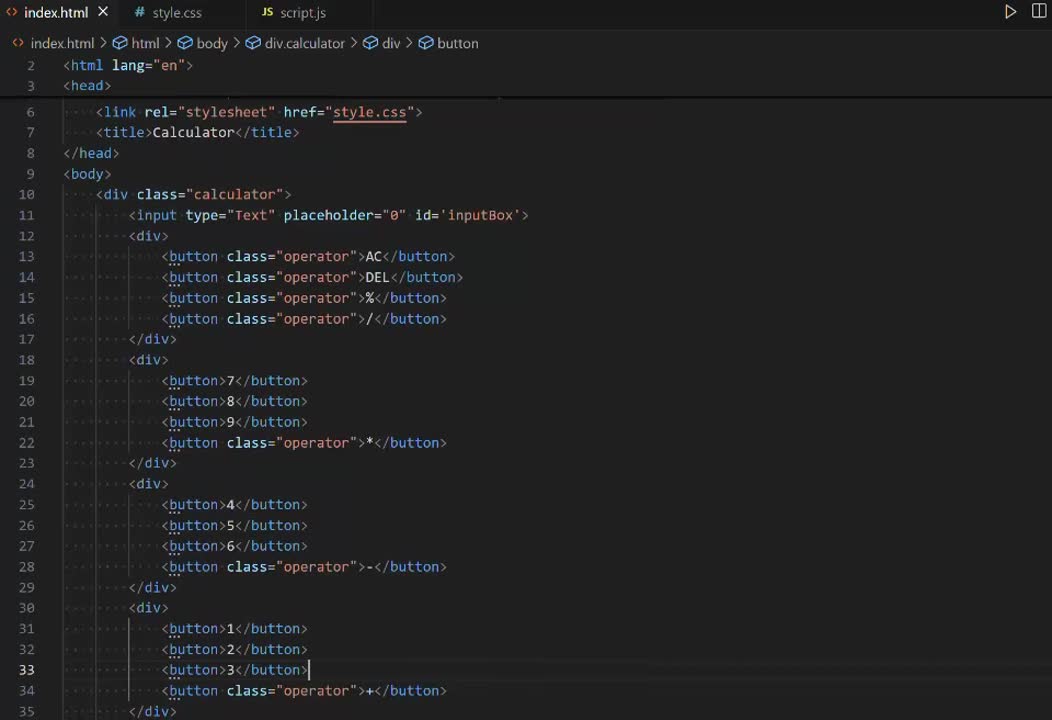Click the cube icon beside body breadcrumb
The width and height of the screenshot is (1052, 720).
click(x=185, y=43)
